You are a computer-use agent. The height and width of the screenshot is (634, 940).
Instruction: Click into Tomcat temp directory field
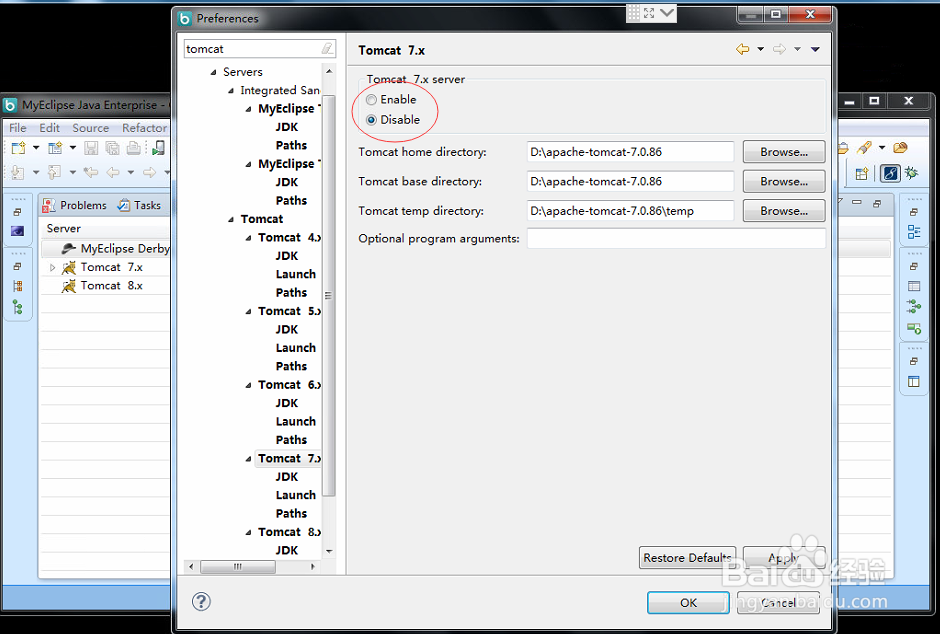(630, 211)
